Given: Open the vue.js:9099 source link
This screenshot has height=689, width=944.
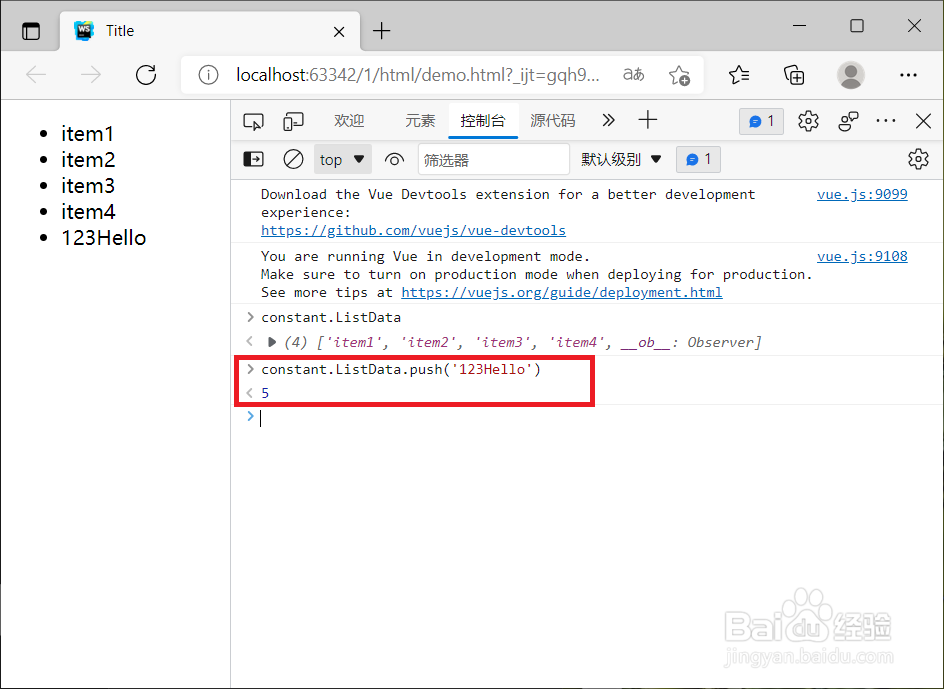Looking at the screenshot, I should coord(862,195).
